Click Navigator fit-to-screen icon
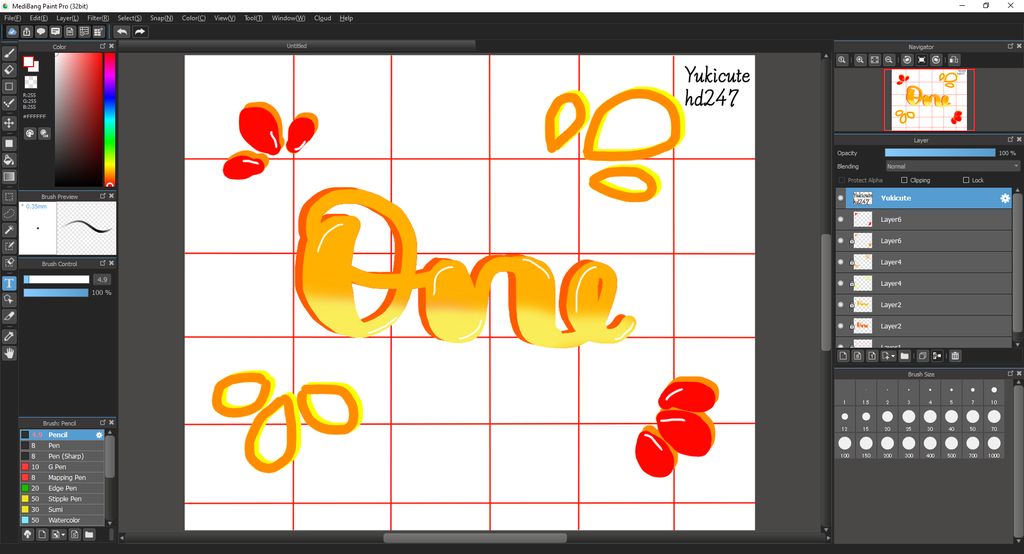Viewport: 1024px width, 554px height. coord(874,59)
